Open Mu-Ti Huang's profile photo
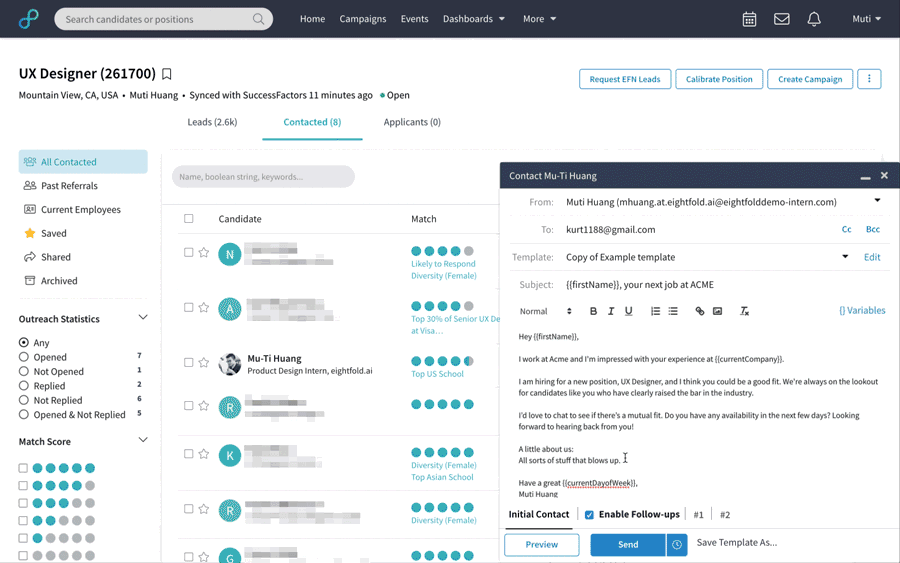Screen dimensions: 900x563 (x=230, y=364)
